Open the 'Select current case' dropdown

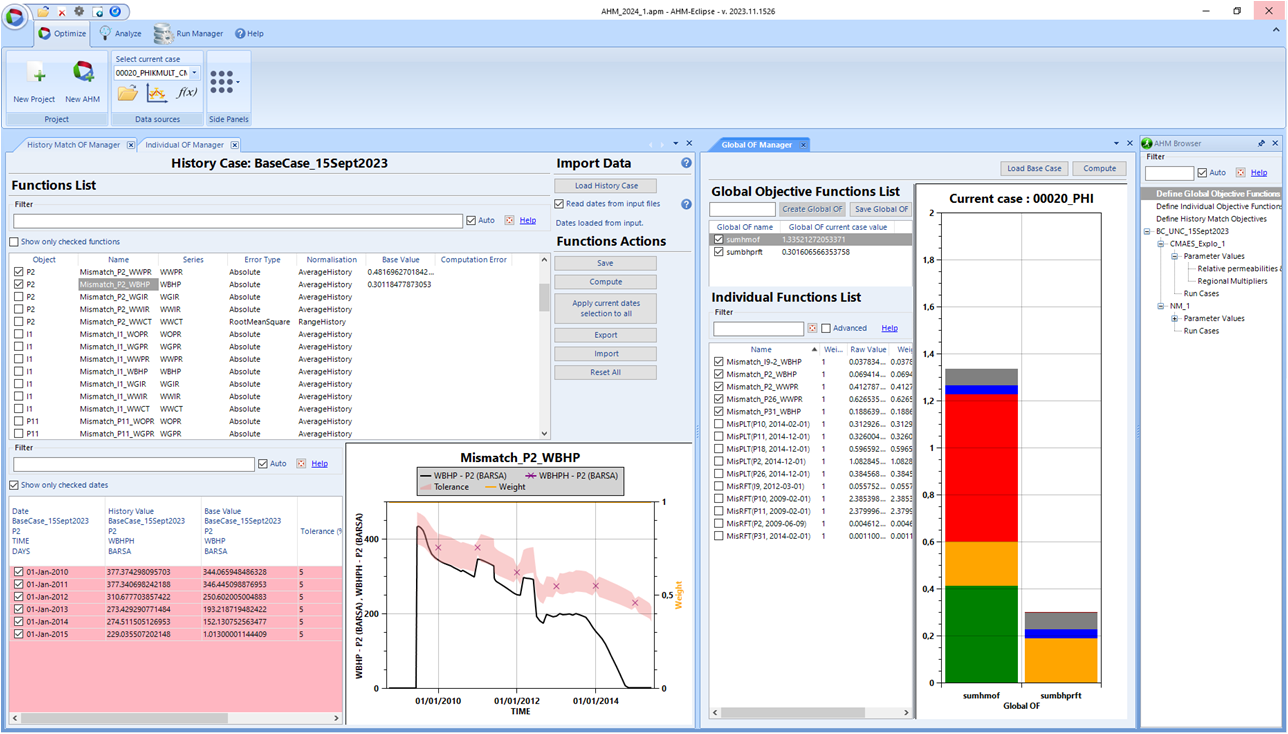(194, 73)
